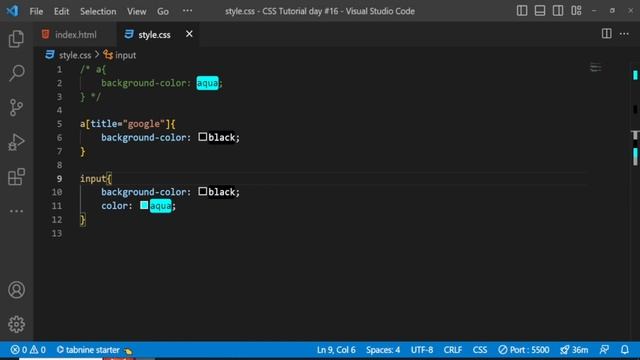
Task: Change indentation via Spaces: 4
Action: coord(383,350)
